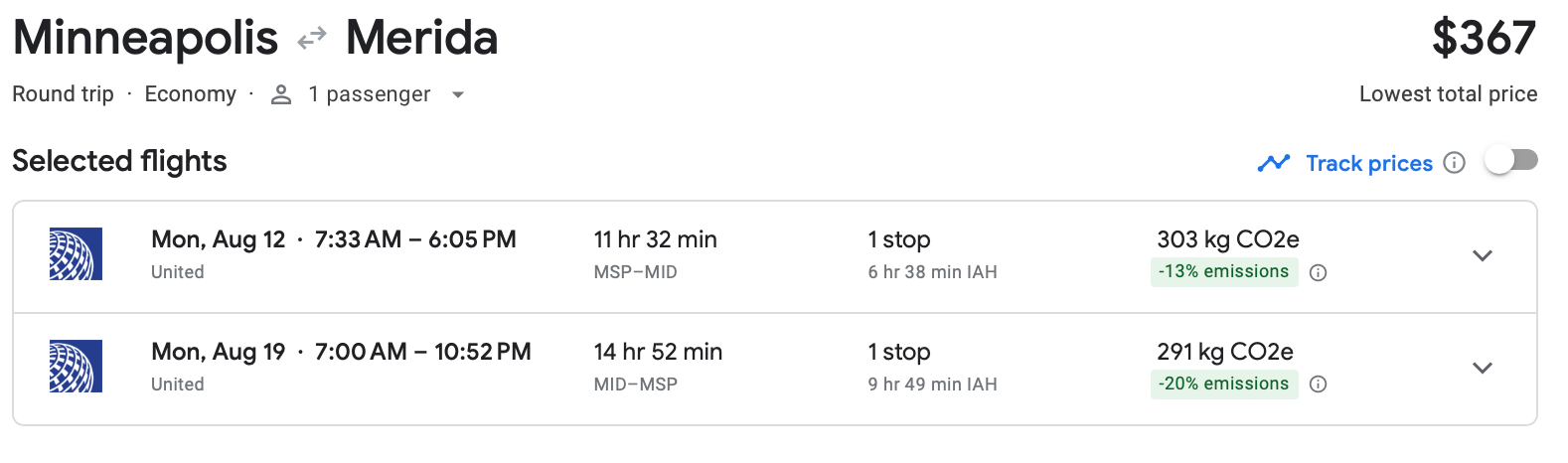Select the 7:33 AM – 6:05 PM flight time
The image size is (1568, 463).
click(x=415, y=239)
